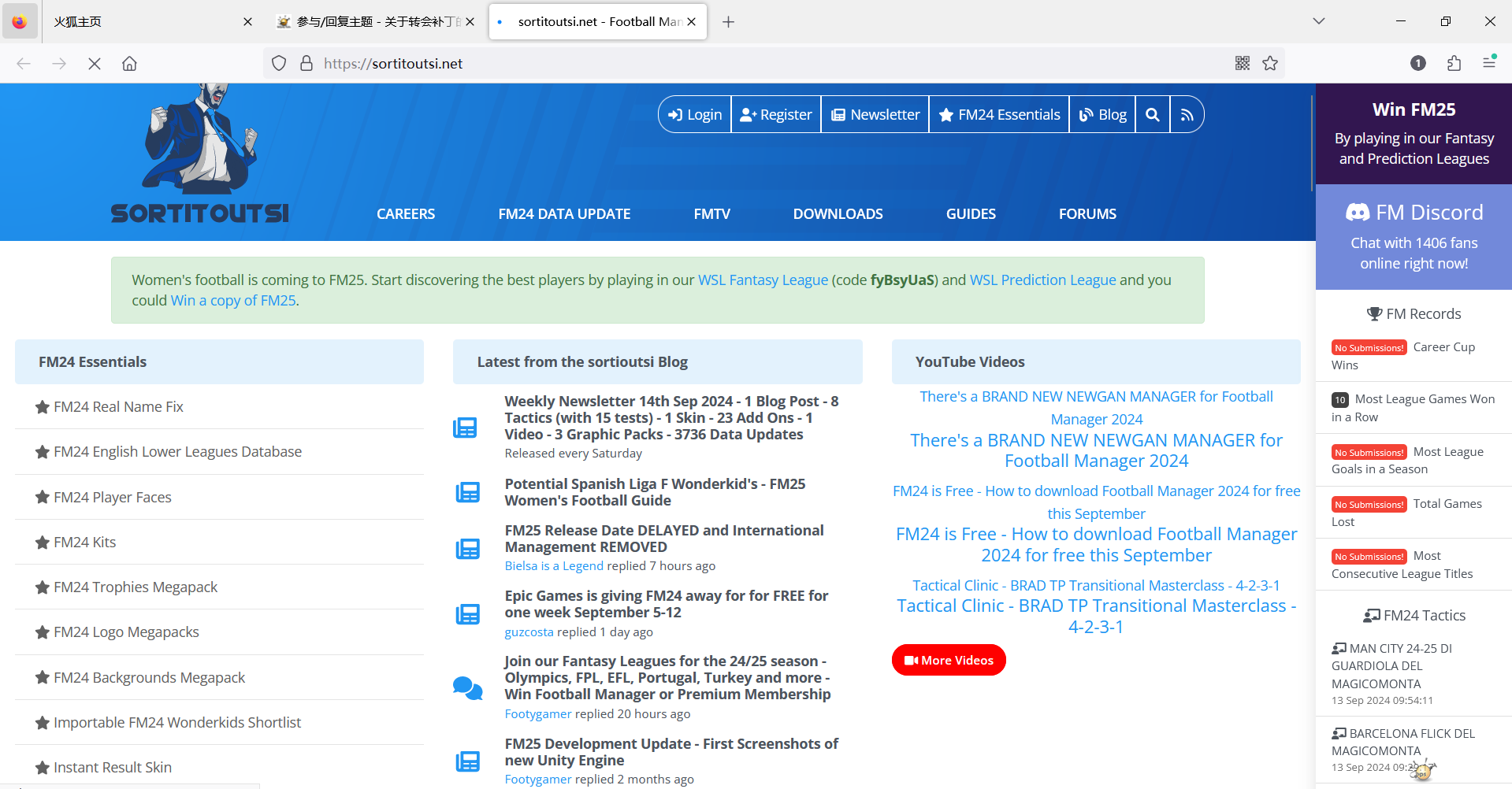Open the FM24 DATA UPDATE menu
This screenshot has width=1512, height=789.
[564, 214]
